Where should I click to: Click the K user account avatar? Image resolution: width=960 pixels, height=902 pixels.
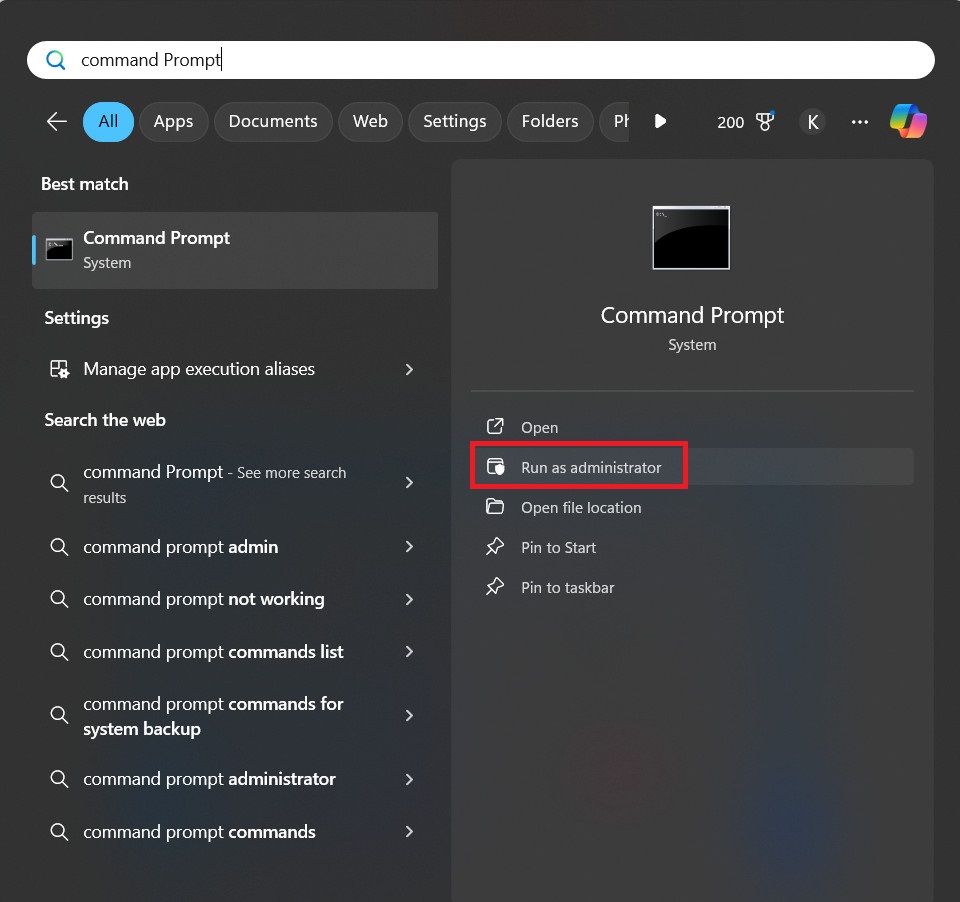pyautogui.click(x=812, y=122)
